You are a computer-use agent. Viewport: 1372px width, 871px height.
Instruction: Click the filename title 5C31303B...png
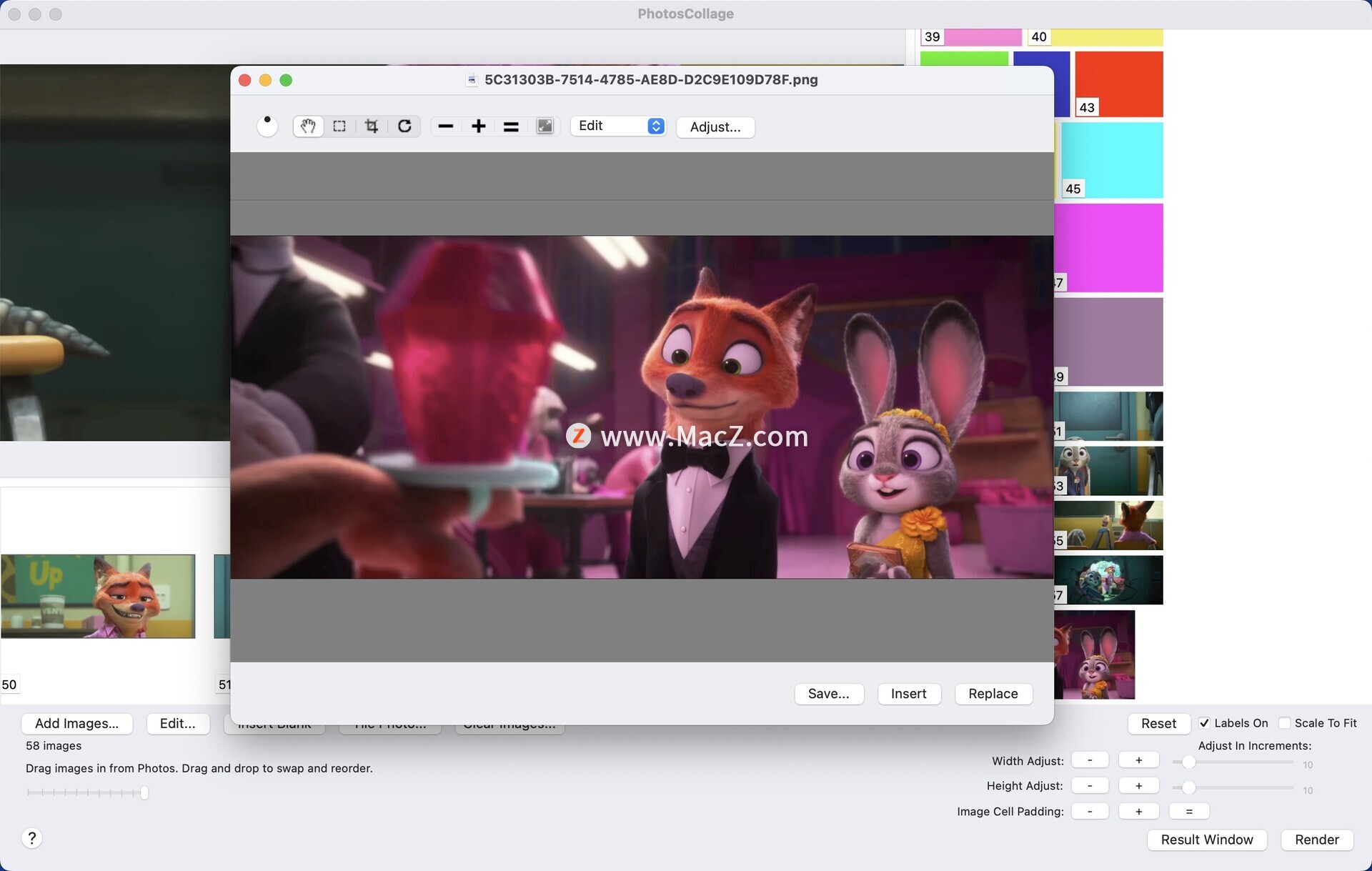(651, 80)
